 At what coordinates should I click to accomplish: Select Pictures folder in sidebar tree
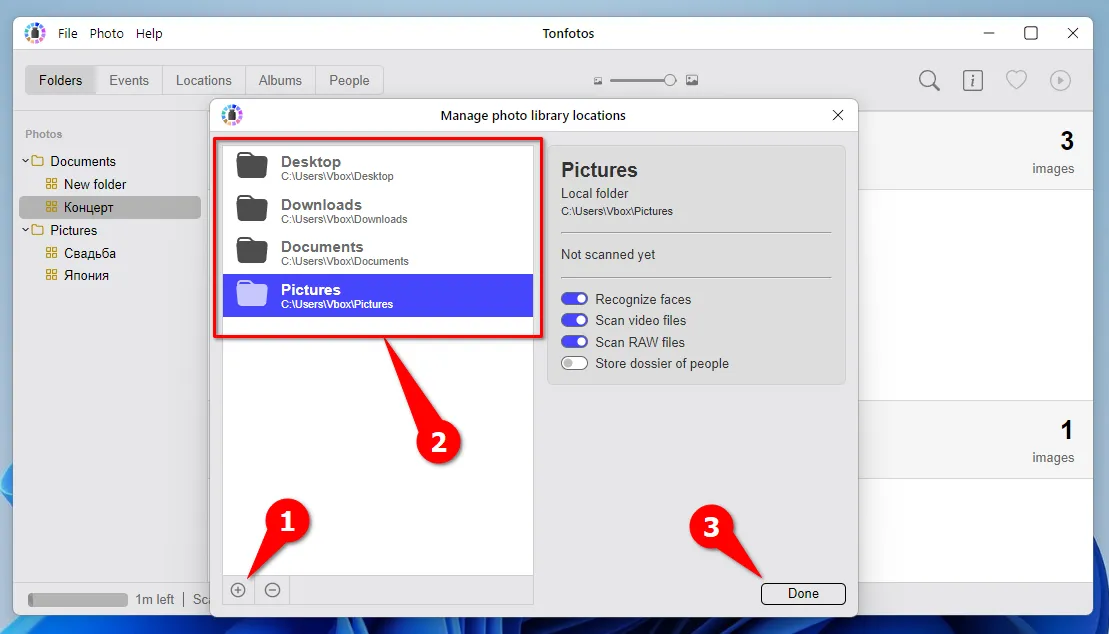[74, 230]
